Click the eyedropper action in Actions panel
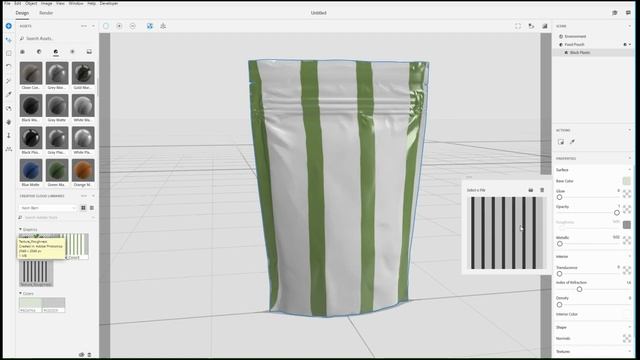 pos(572,142)
